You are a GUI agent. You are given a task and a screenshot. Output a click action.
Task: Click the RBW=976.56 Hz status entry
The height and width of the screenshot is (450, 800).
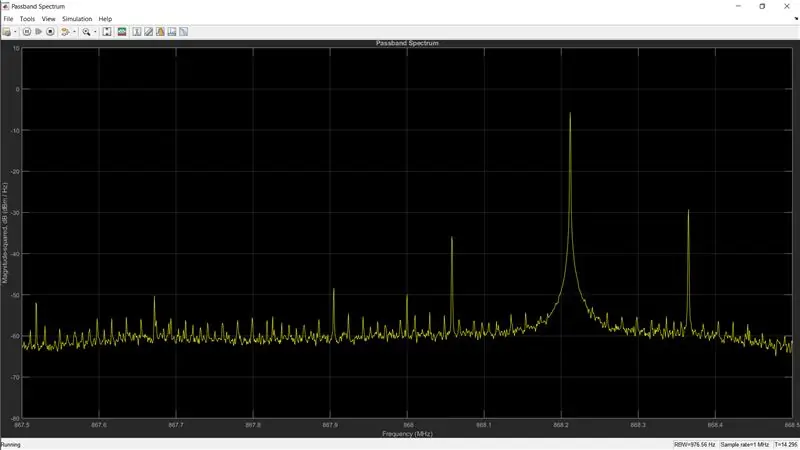coord(694,445)
